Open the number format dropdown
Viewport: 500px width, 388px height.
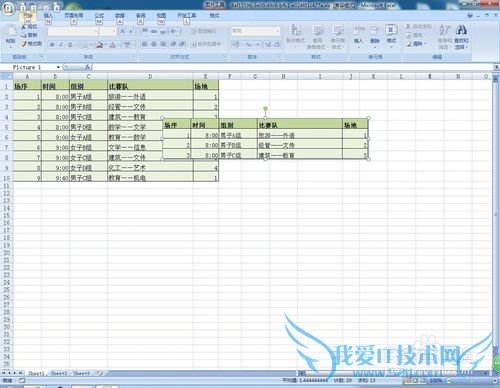click(278, 31)
